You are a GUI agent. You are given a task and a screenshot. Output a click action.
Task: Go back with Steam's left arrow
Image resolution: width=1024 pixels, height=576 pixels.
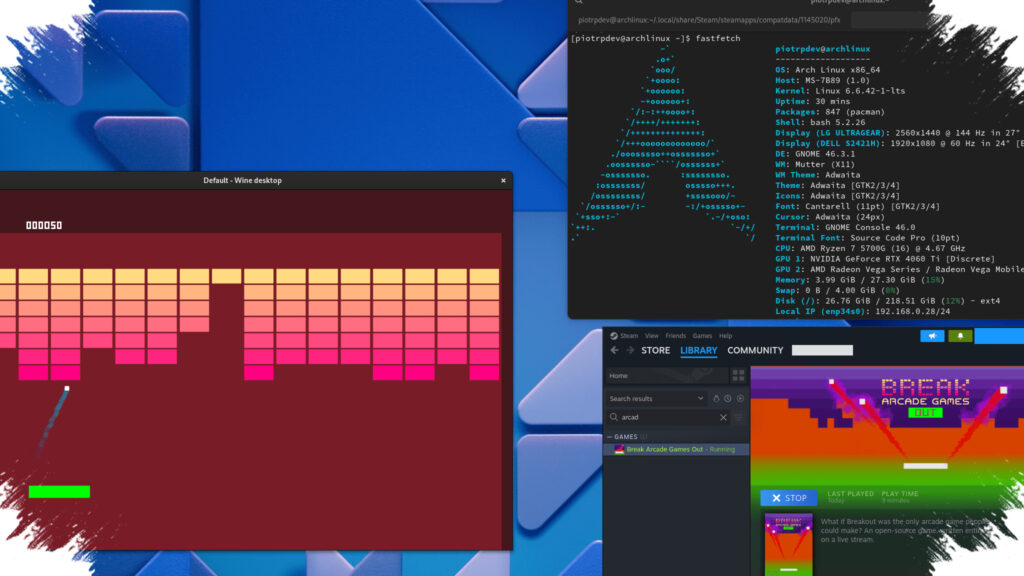click(615, 350)
